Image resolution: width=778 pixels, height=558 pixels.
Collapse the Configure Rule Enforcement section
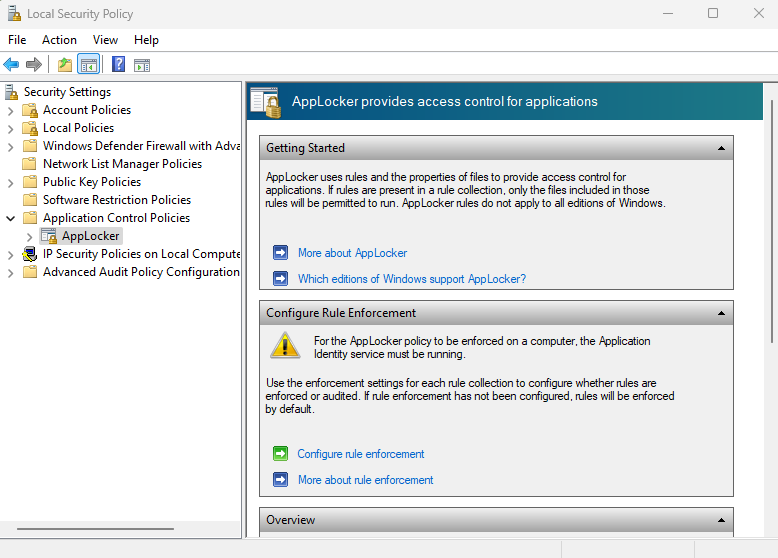721,313
